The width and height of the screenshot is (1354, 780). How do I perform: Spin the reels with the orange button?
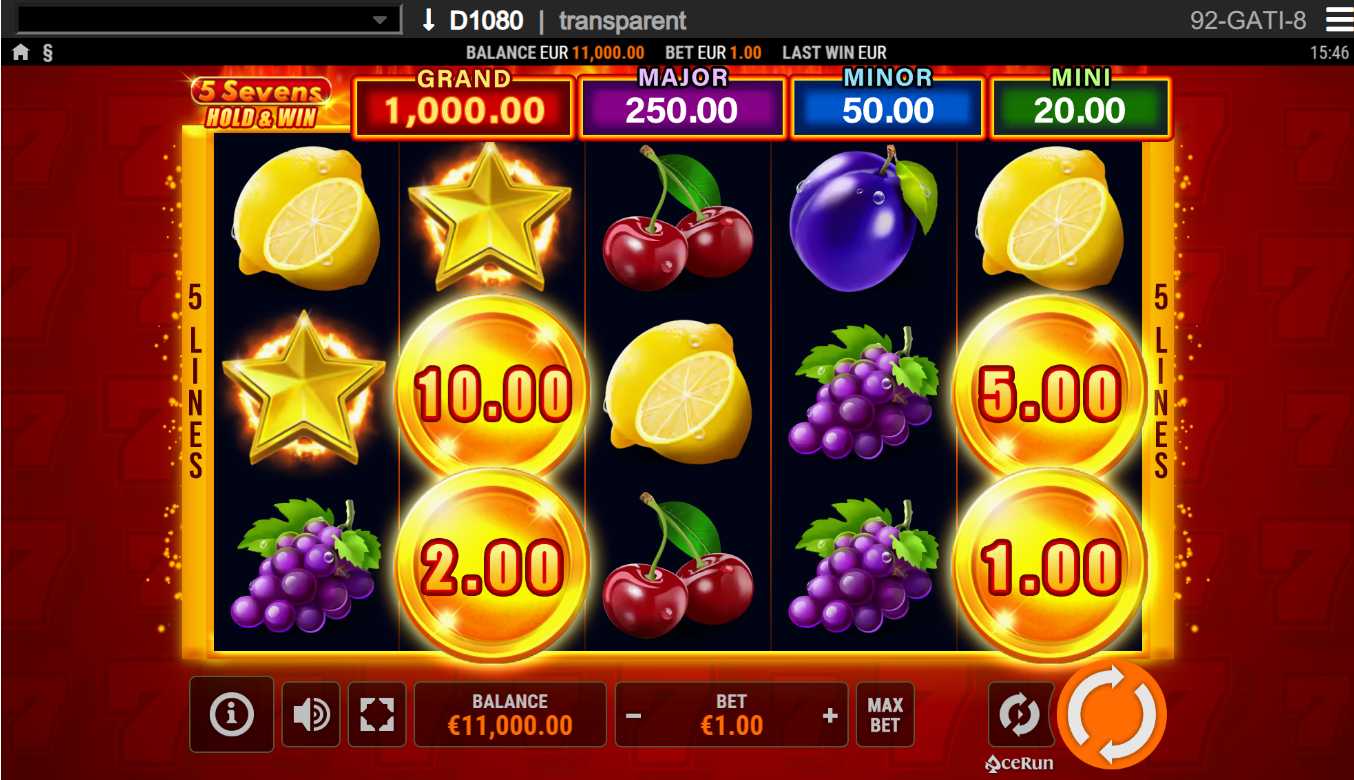click(1112, 715)
